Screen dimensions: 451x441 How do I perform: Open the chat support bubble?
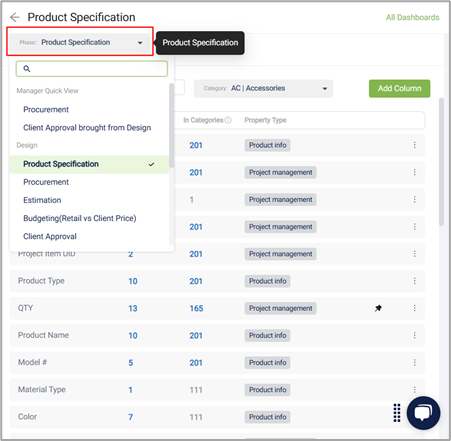(x=423, y=413)
